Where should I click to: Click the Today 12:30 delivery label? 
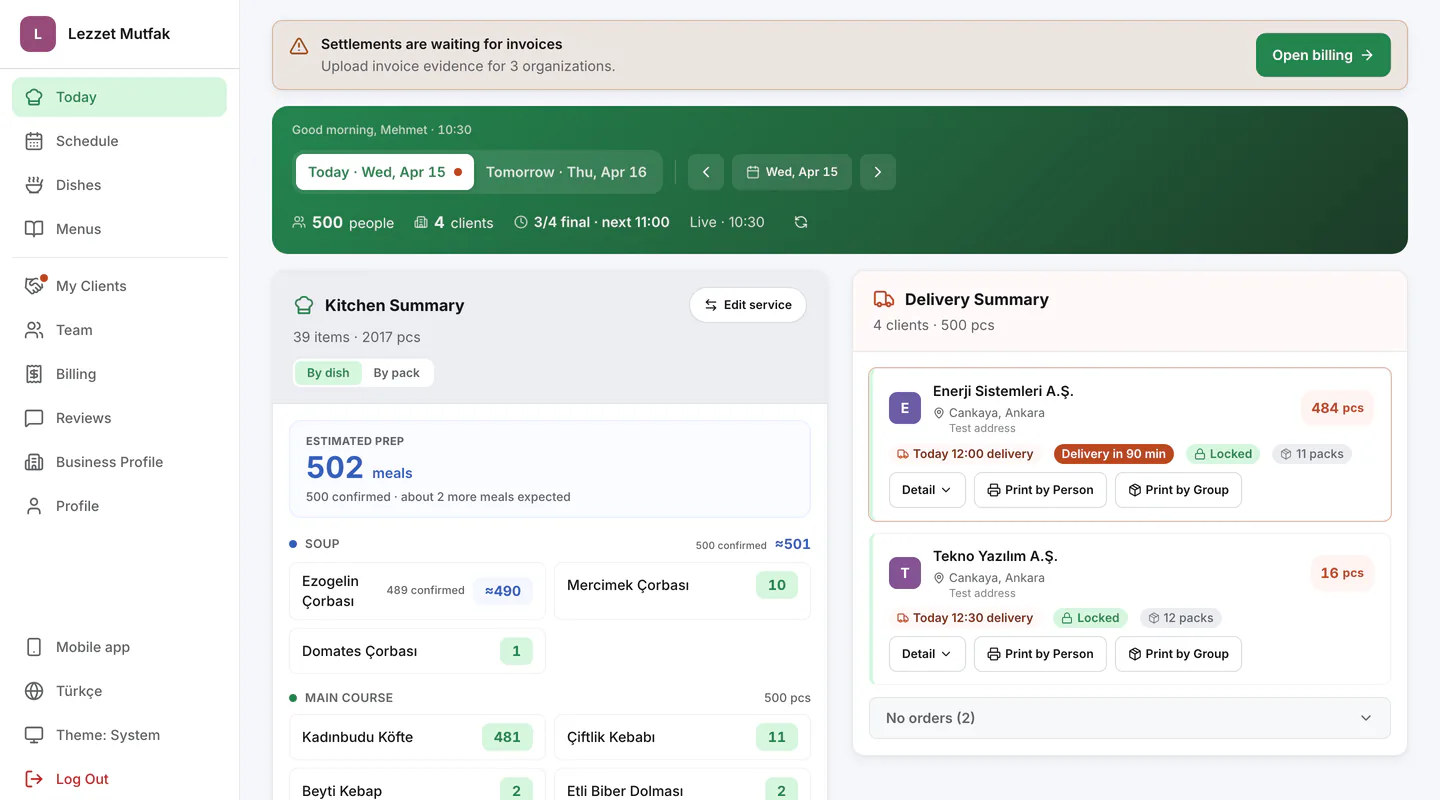tap(965, 618)
